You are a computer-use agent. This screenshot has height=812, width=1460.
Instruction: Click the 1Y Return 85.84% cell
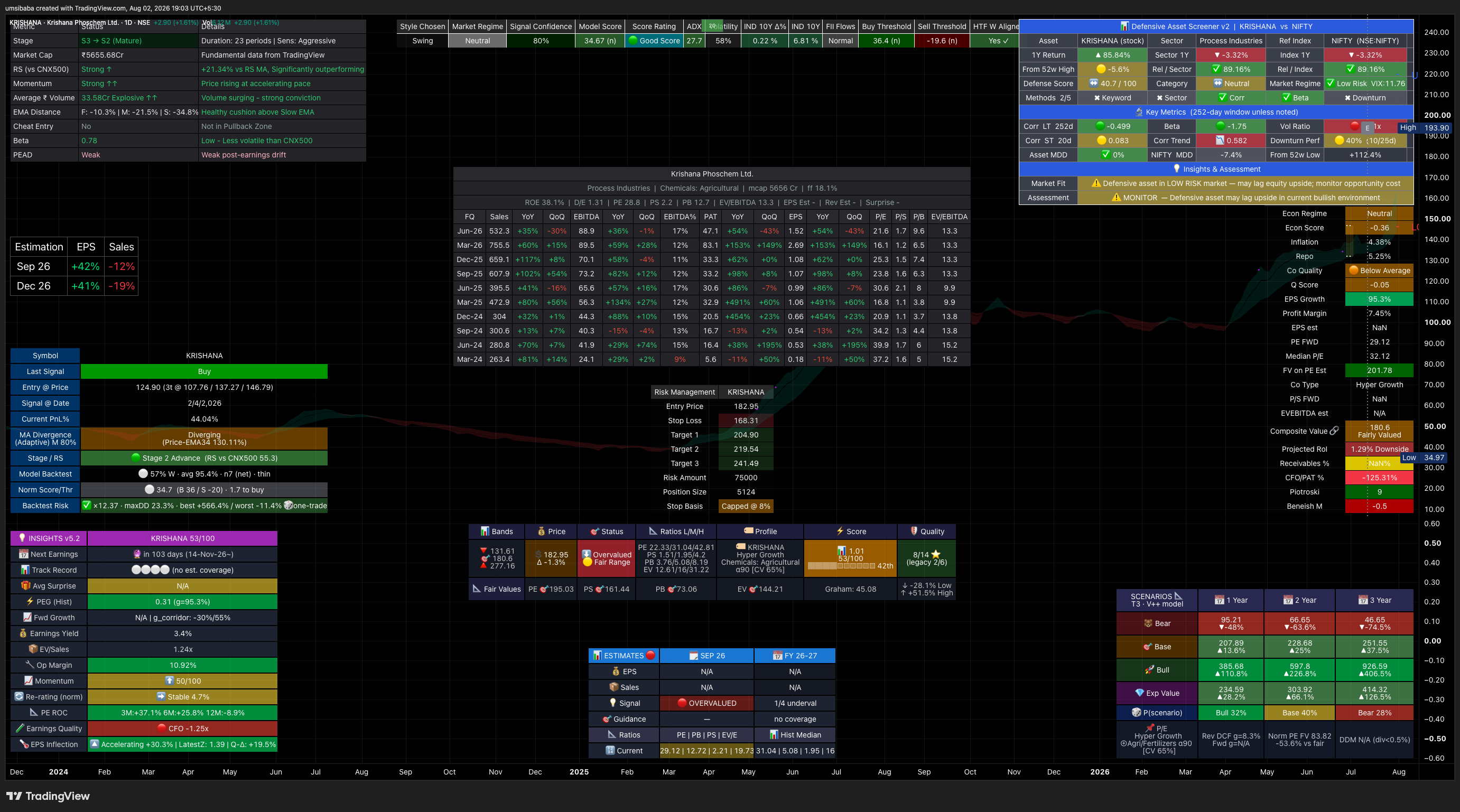pos(1112,55)
